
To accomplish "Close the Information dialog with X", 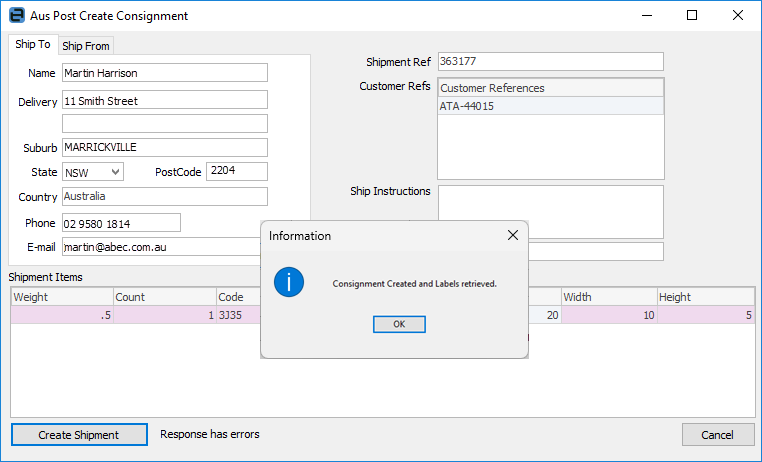I will point(513,235).
